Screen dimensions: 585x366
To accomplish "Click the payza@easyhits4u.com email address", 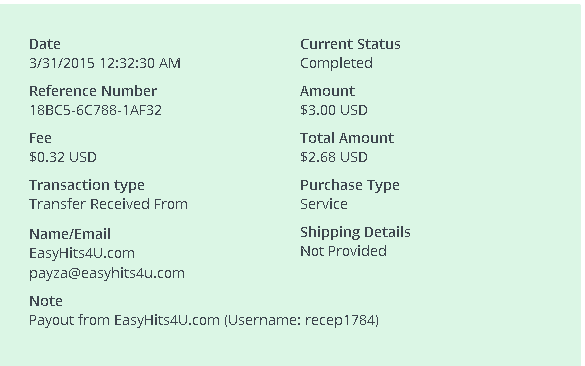I will click(x=107, y=273).
